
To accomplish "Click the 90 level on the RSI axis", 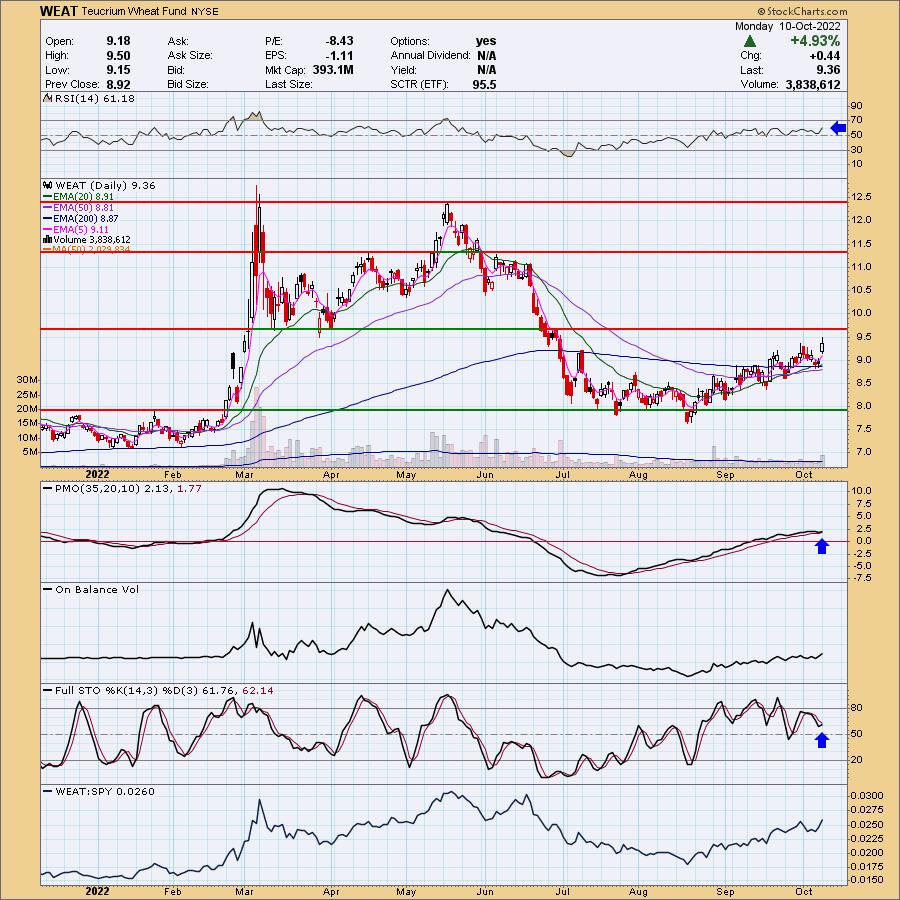I will [856, 106].
